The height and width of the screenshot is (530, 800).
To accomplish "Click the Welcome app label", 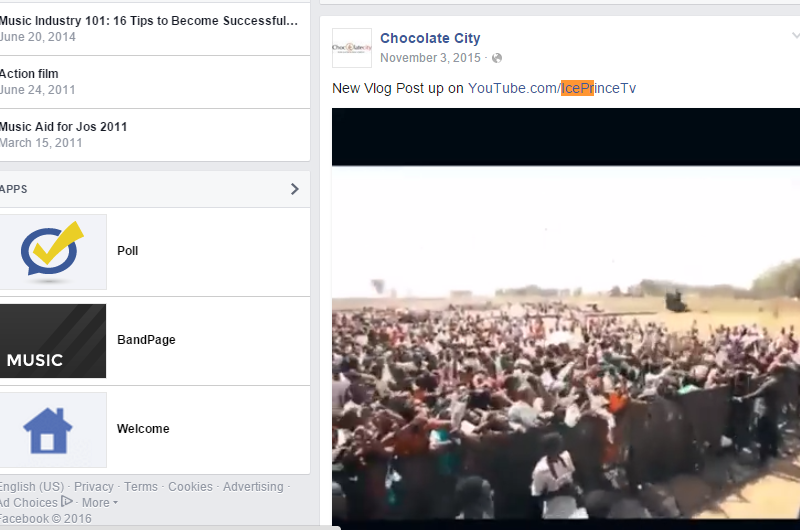I will coord(143,429).
